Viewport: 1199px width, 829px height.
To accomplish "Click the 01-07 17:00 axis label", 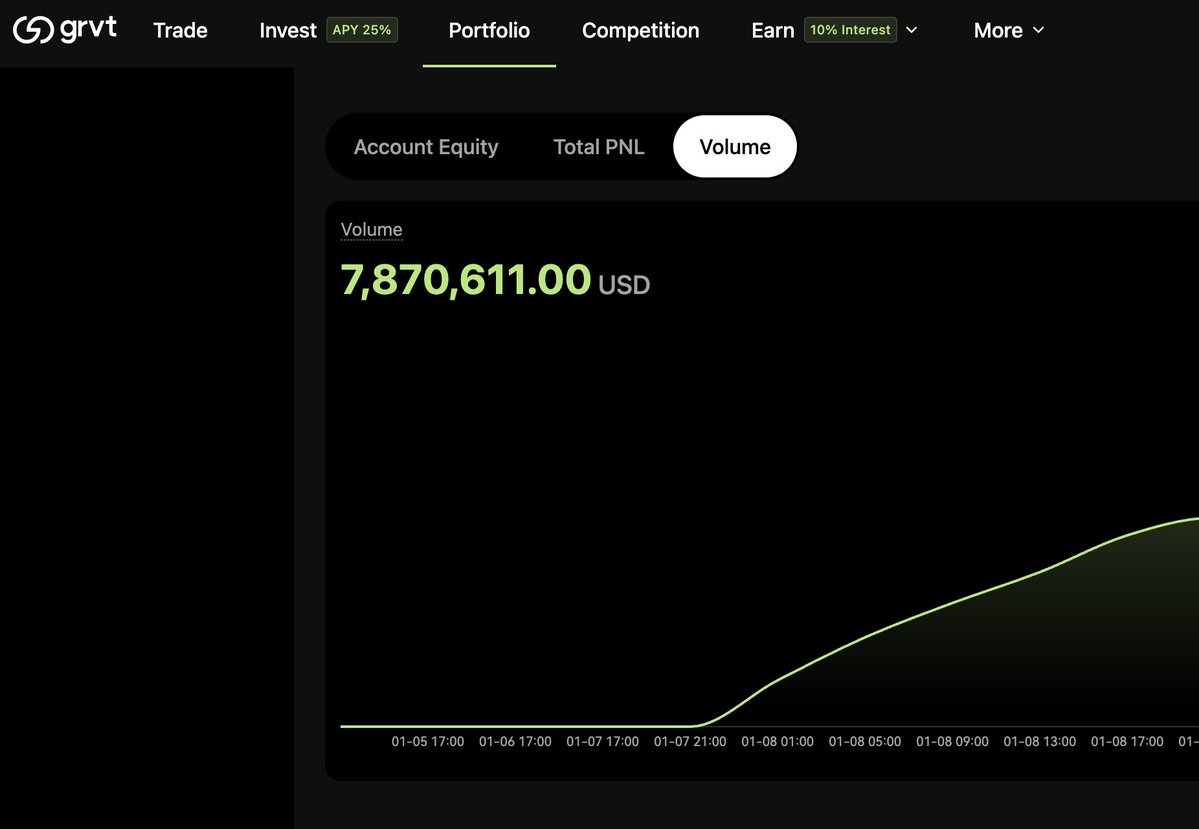I will click(x=603, y=741).
